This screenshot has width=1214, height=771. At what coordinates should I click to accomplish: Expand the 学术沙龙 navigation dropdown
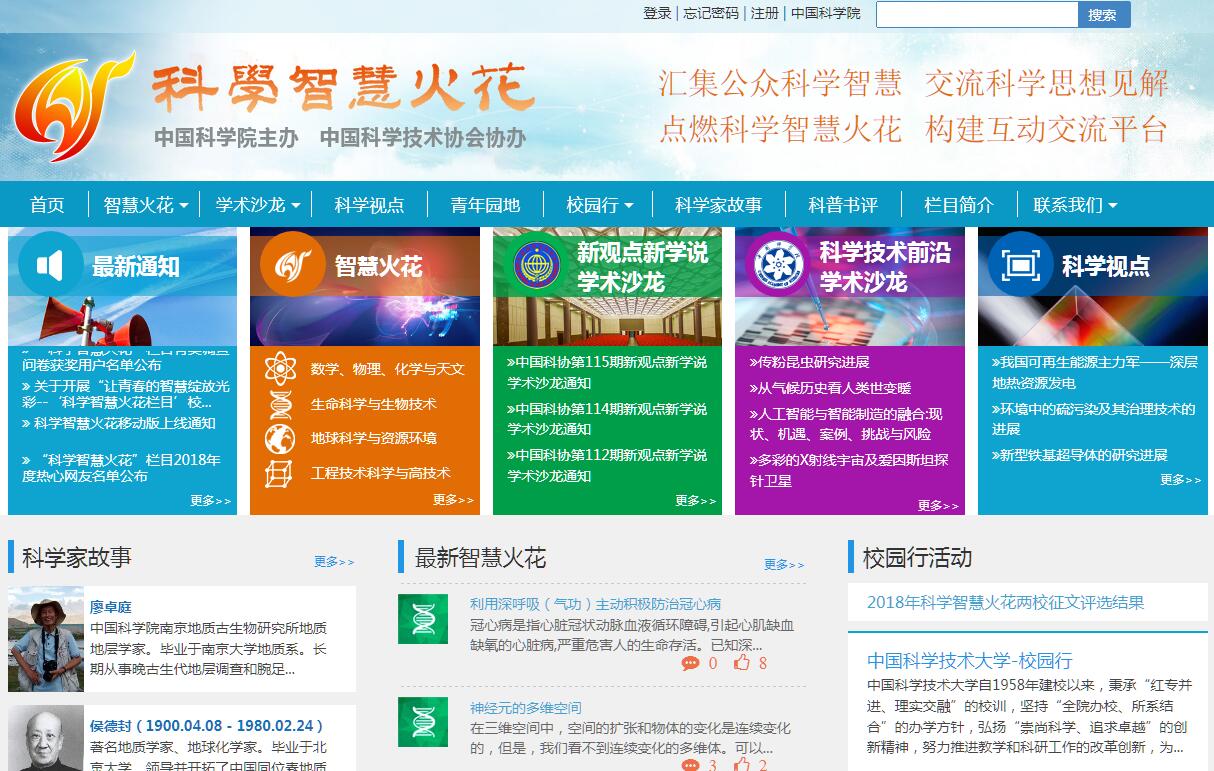[x=257, y=205]
